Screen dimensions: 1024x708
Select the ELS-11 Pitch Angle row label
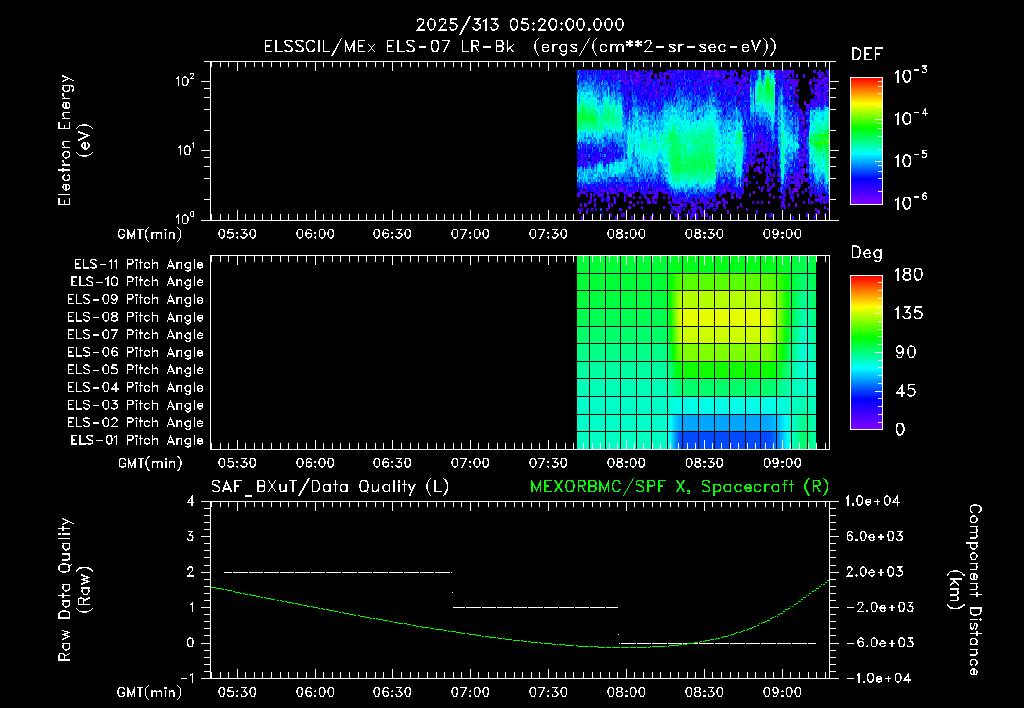pos(138,265)
